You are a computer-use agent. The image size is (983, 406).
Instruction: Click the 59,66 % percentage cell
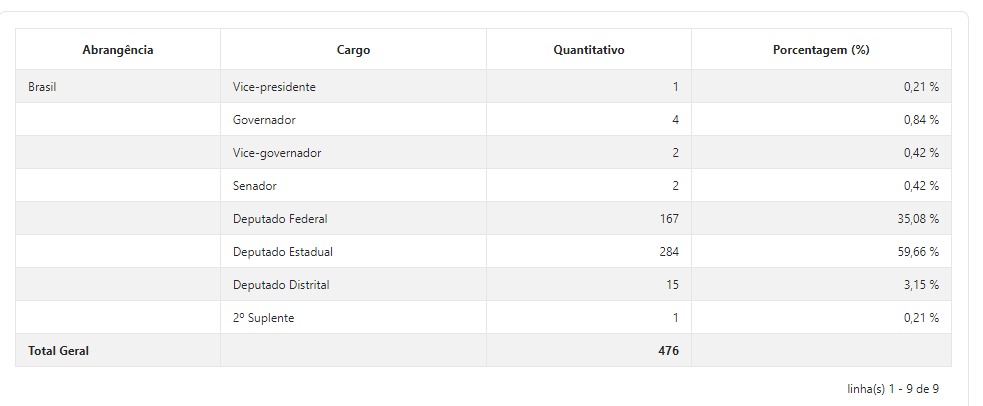click(918, 252)
